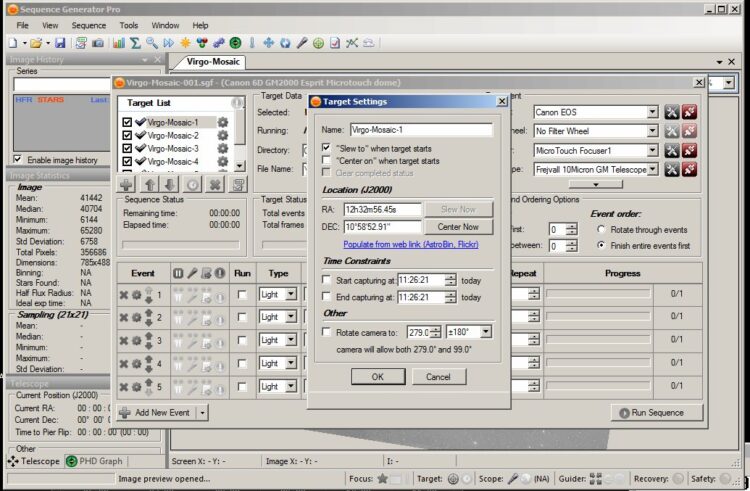The image size is (750, 491).
Task: Click the RA coordinate input field
Action: 383,209
